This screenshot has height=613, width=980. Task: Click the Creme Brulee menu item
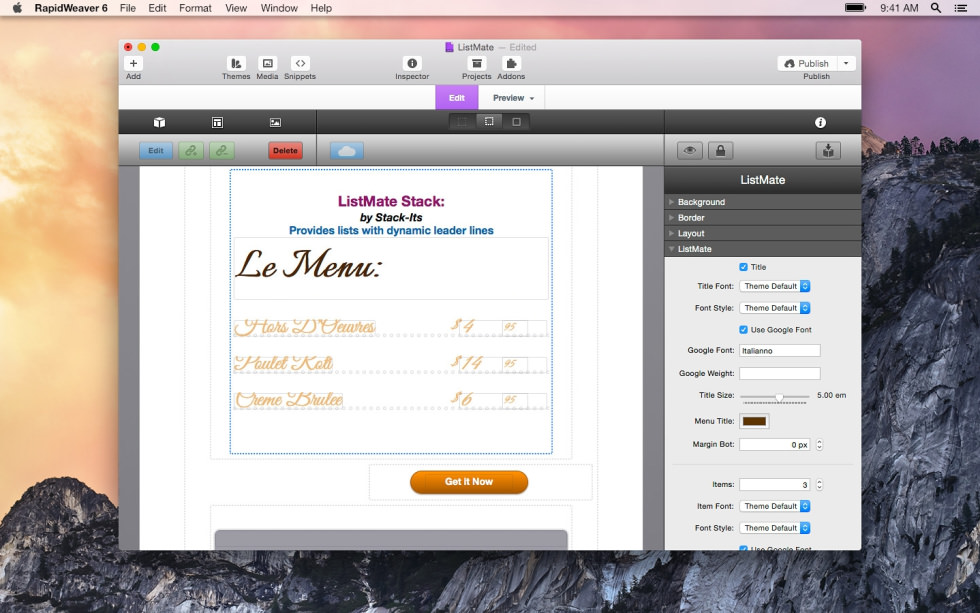coord(289,399)
